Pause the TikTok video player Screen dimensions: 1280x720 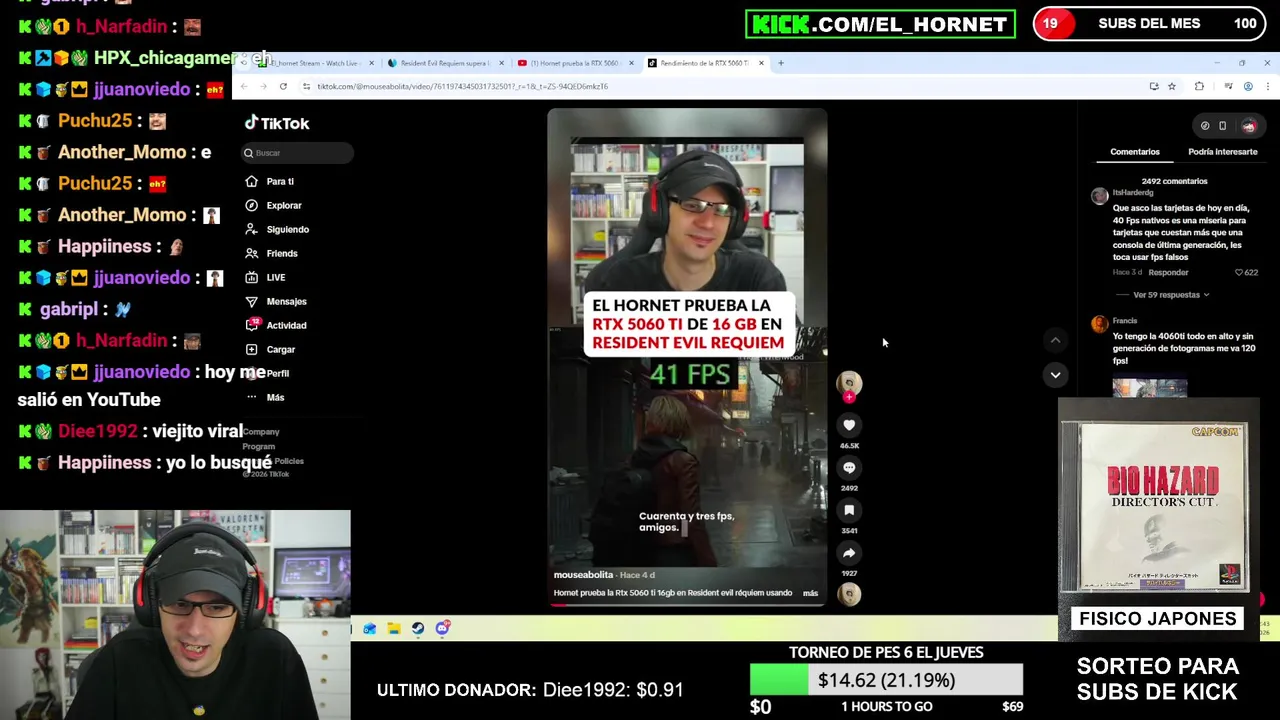[x=687, y=357]
